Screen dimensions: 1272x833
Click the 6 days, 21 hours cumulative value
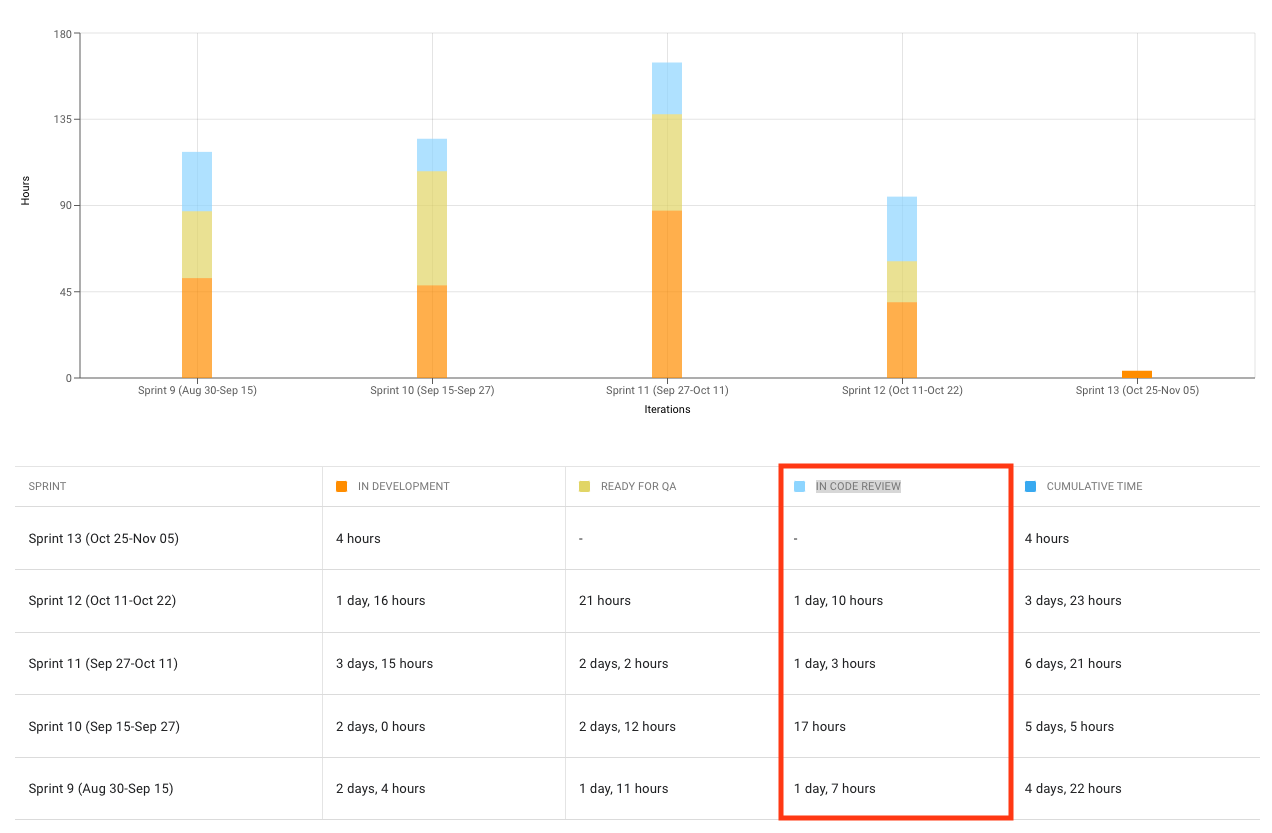(x=1072, y=663)
